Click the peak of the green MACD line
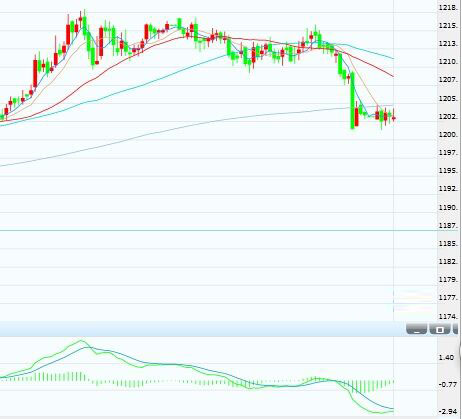The width and height of the screenshot is (462, 419). 80,341
